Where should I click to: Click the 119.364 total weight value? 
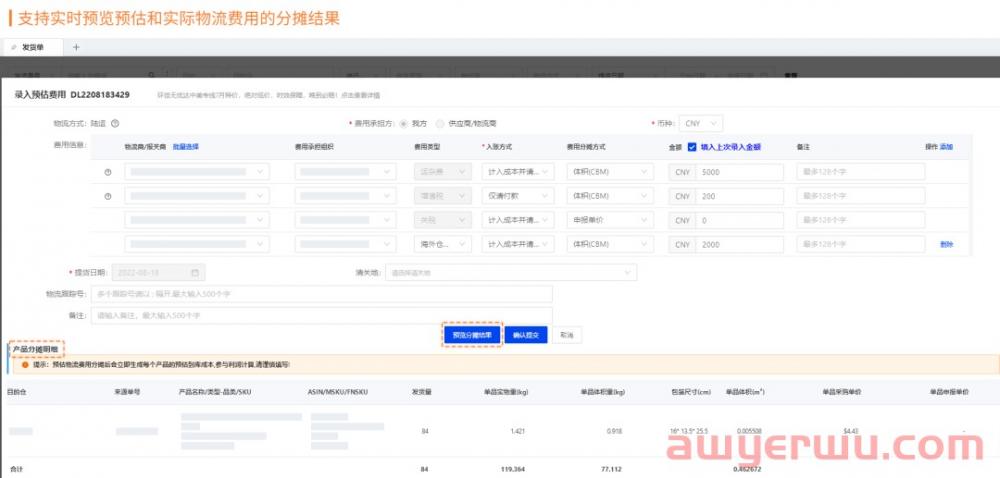tap(513, 470)
